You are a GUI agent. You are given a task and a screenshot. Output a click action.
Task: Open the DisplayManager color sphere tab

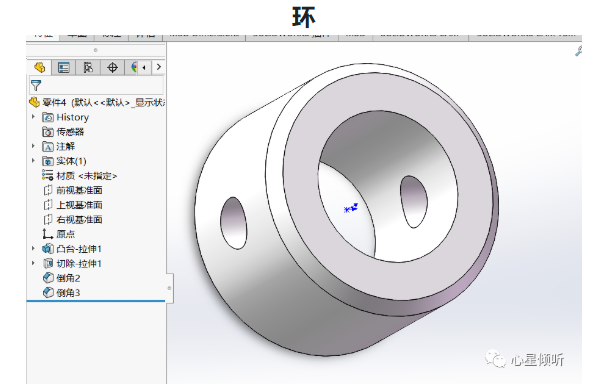tap(134, 68)
